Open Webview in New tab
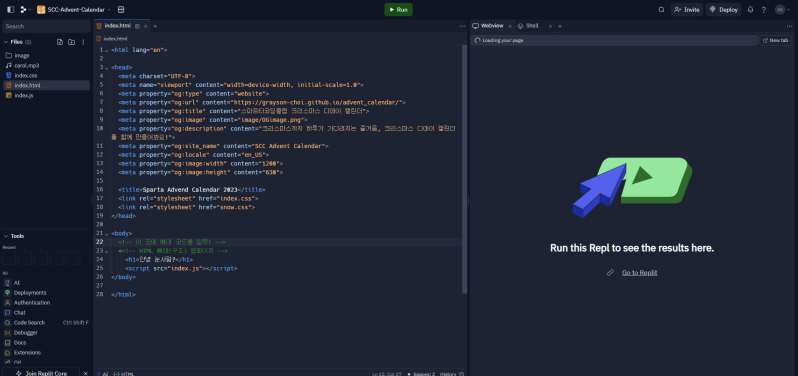 [776, 40]
